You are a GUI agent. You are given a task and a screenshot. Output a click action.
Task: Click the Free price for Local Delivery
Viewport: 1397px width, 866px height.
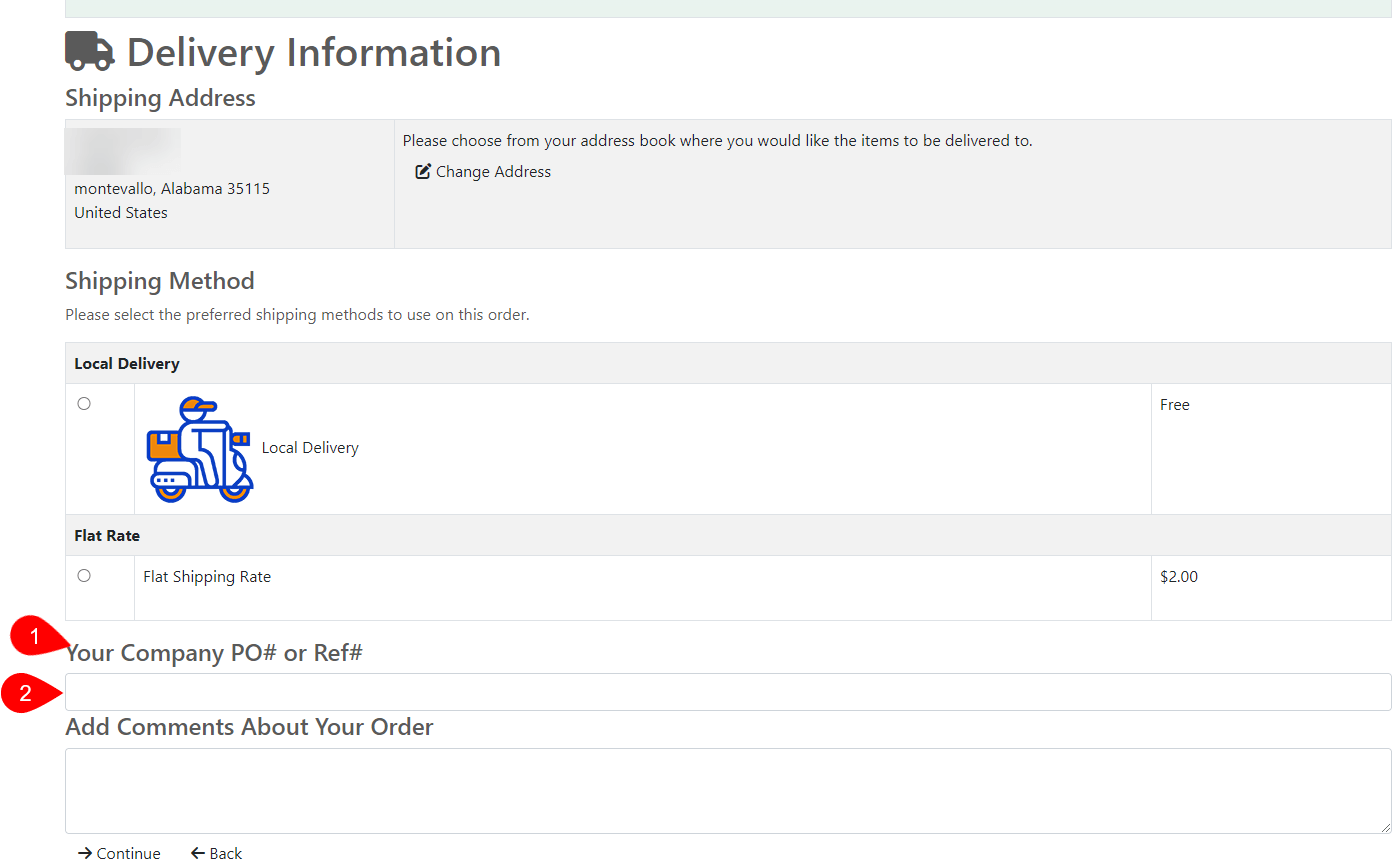tap(1175, 405)
